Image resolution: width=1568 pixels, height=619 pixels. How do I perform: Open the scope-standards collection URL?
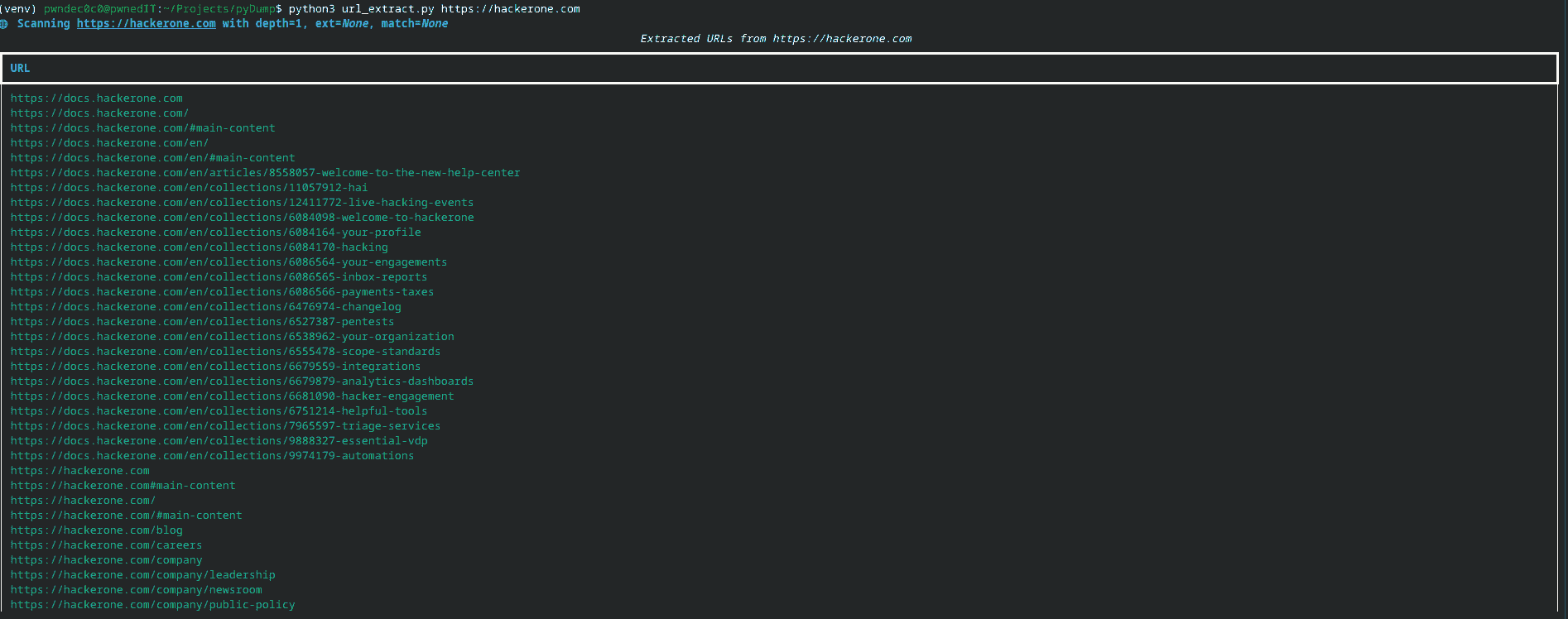click(x=226, y=352)
